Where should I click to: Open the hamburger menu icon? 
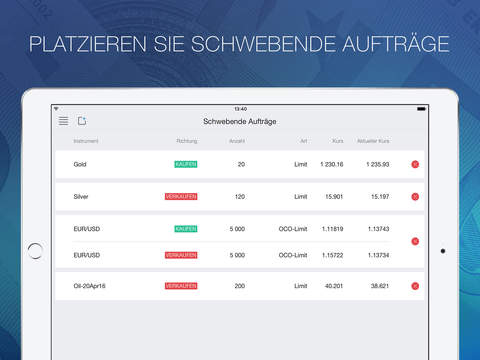[63, 121]
